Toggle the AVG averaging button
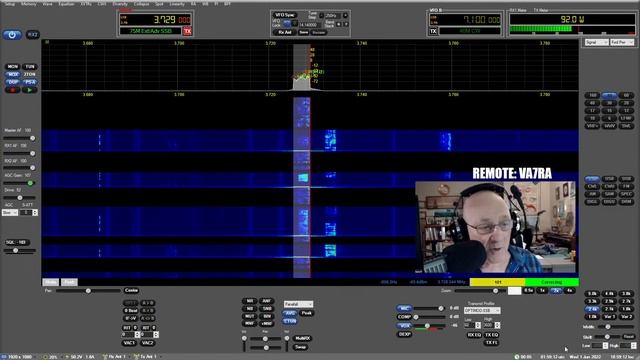 coord(290,313)
